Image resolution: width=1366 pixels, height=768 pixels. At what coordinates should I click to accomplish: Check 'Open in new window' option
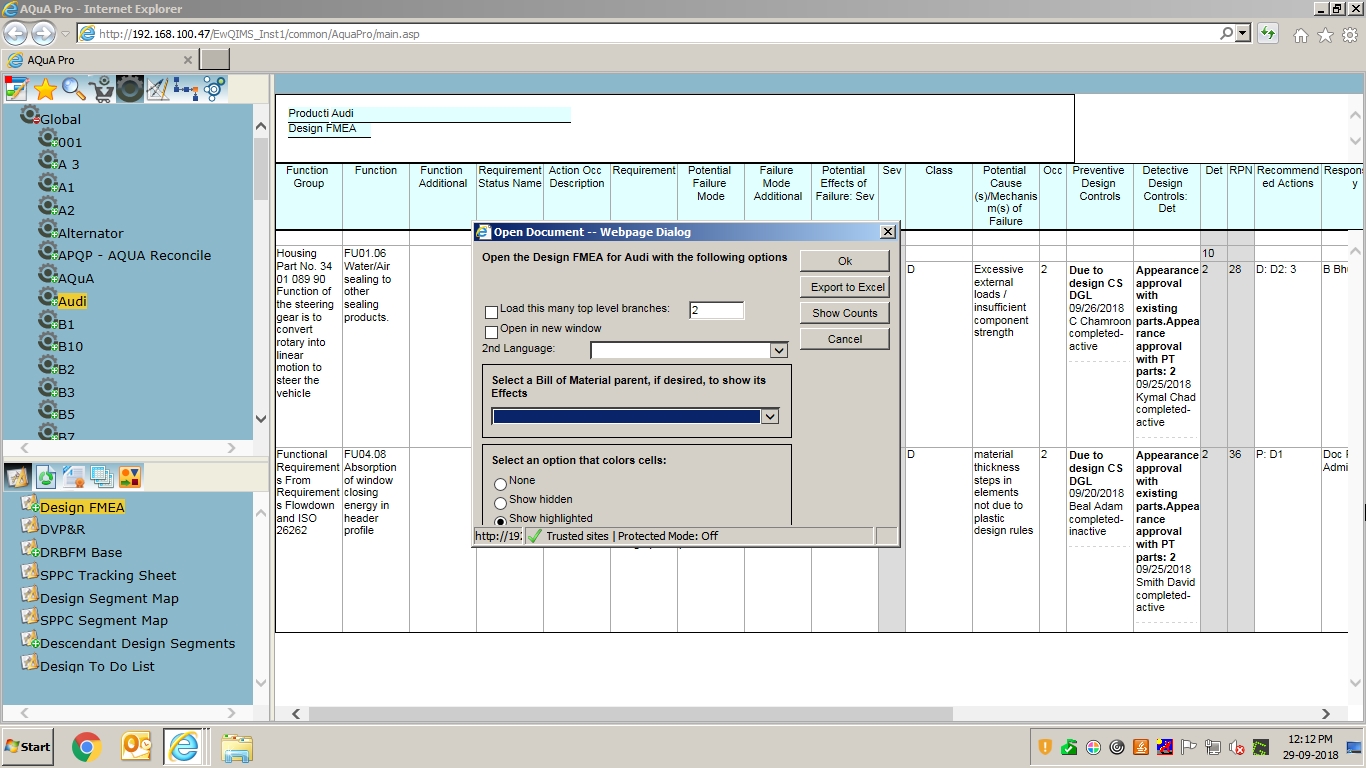click(x=491, y=332)
